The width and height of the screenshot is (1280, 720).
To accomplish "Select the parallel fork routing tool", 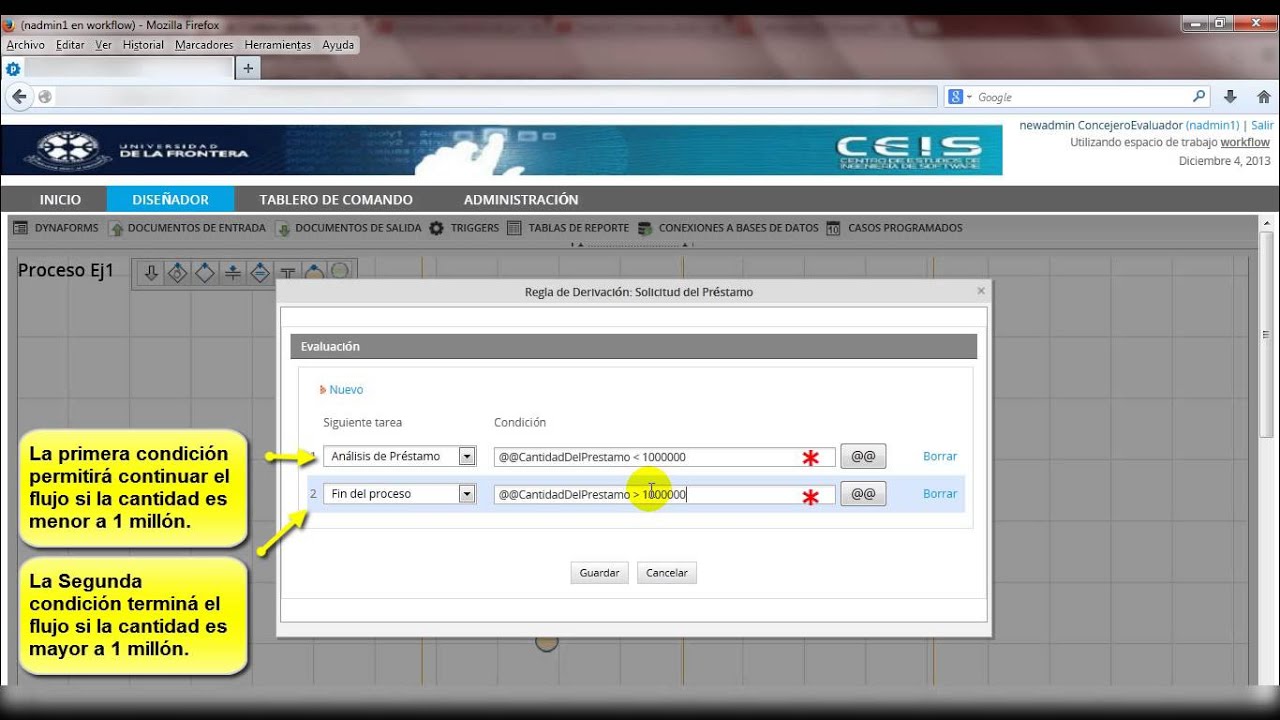I will pyautogui.click(x=232, y=272).
